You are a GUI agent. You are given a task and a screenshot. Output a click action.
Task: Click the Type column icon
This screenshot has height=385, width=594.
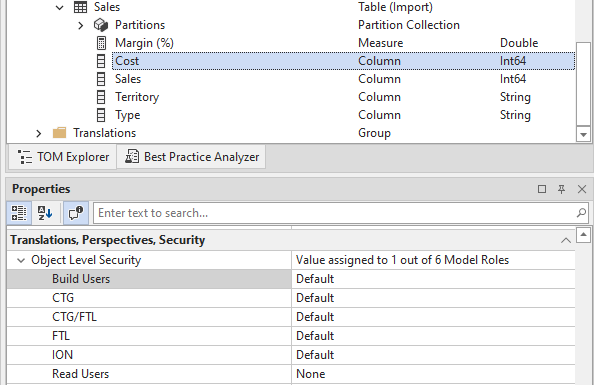click(x=101, y=115)
